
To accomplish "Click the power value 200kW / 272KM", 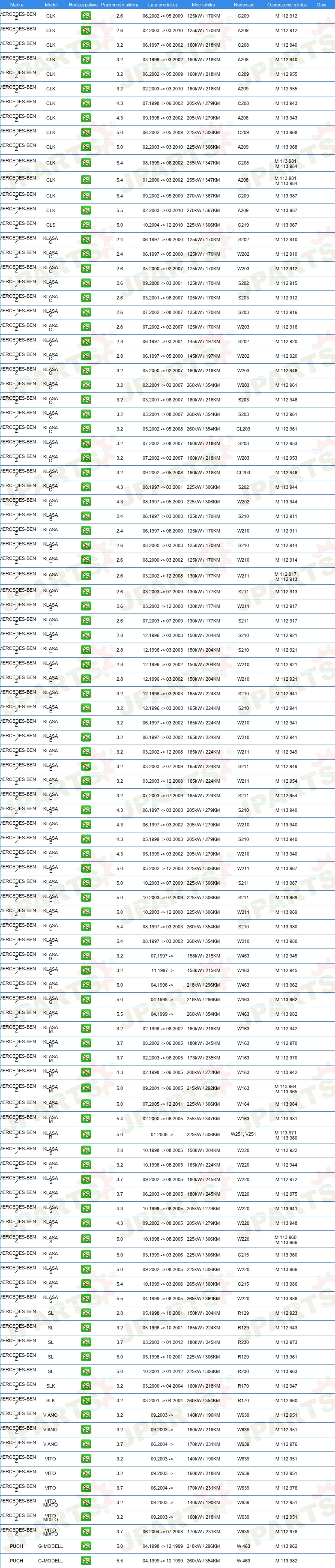I will tap(203, 1073).
